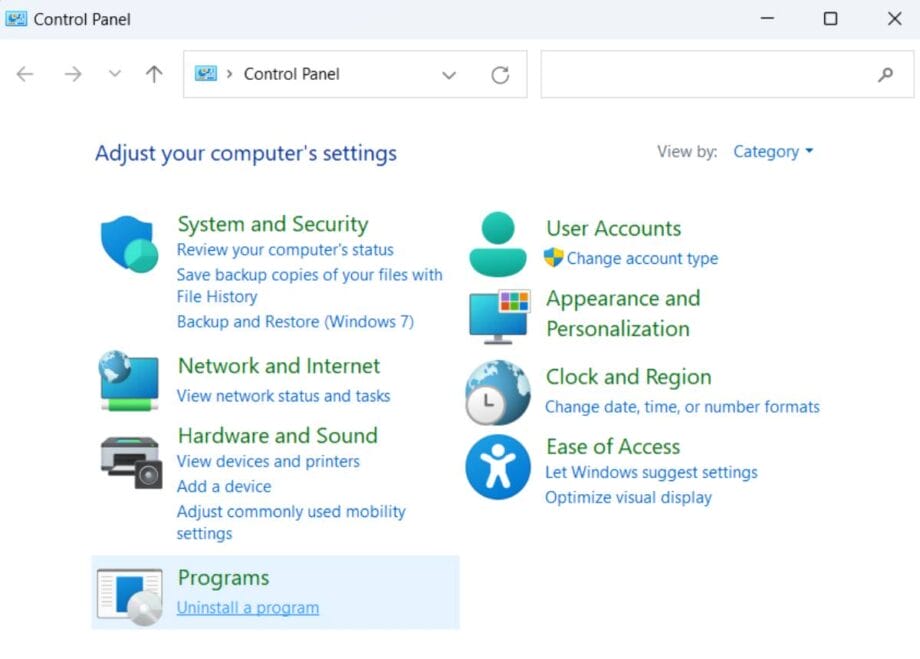Select the Programs category heading
Screen dimensions: 920x659
coord(223,578)
